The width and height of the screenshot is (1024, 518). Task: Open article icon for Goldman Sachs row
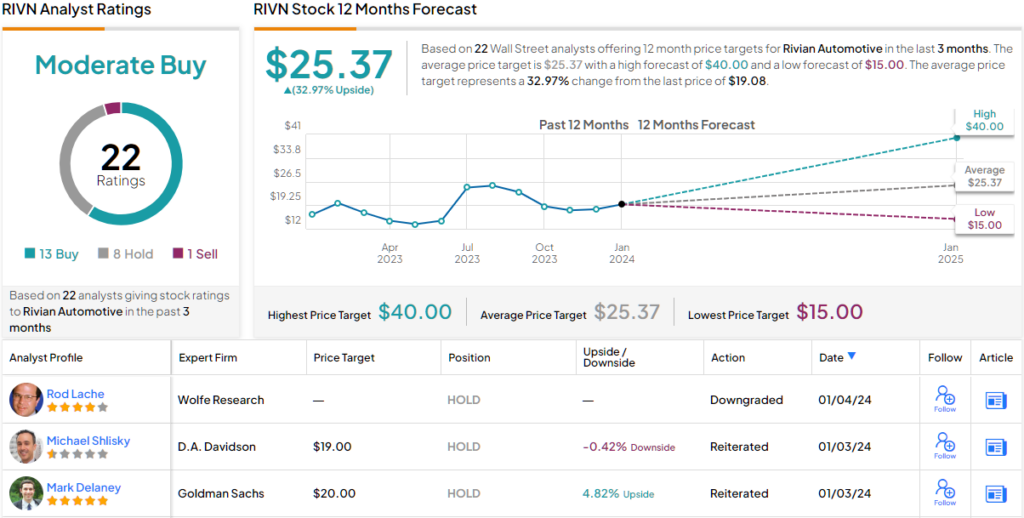[x=995, y=494]
